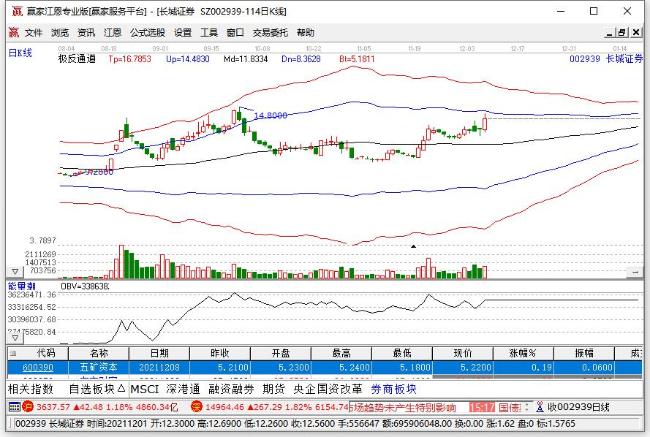Open the 公式选股 menu

pos(147,32)
